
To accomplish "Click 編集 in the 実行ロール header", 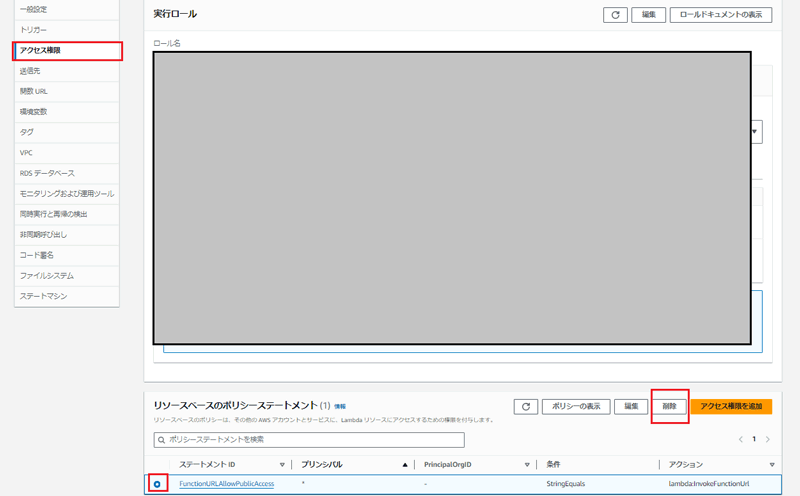I will tap(648, 15).
